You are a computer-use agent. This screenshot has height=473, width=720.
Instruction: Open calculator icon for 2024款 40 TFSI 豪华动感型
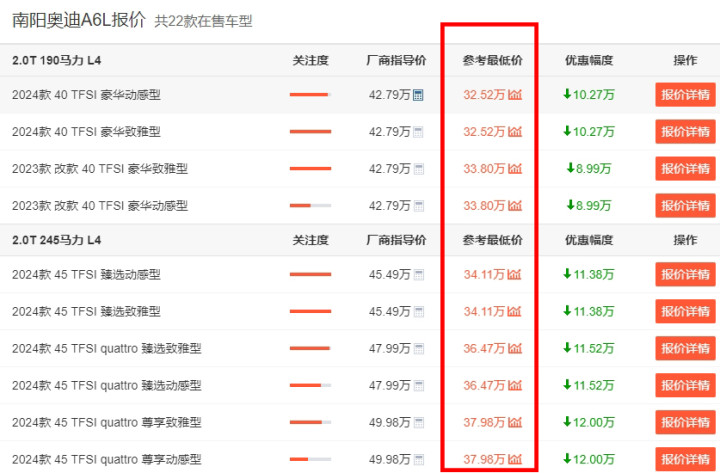pos(418,95)
